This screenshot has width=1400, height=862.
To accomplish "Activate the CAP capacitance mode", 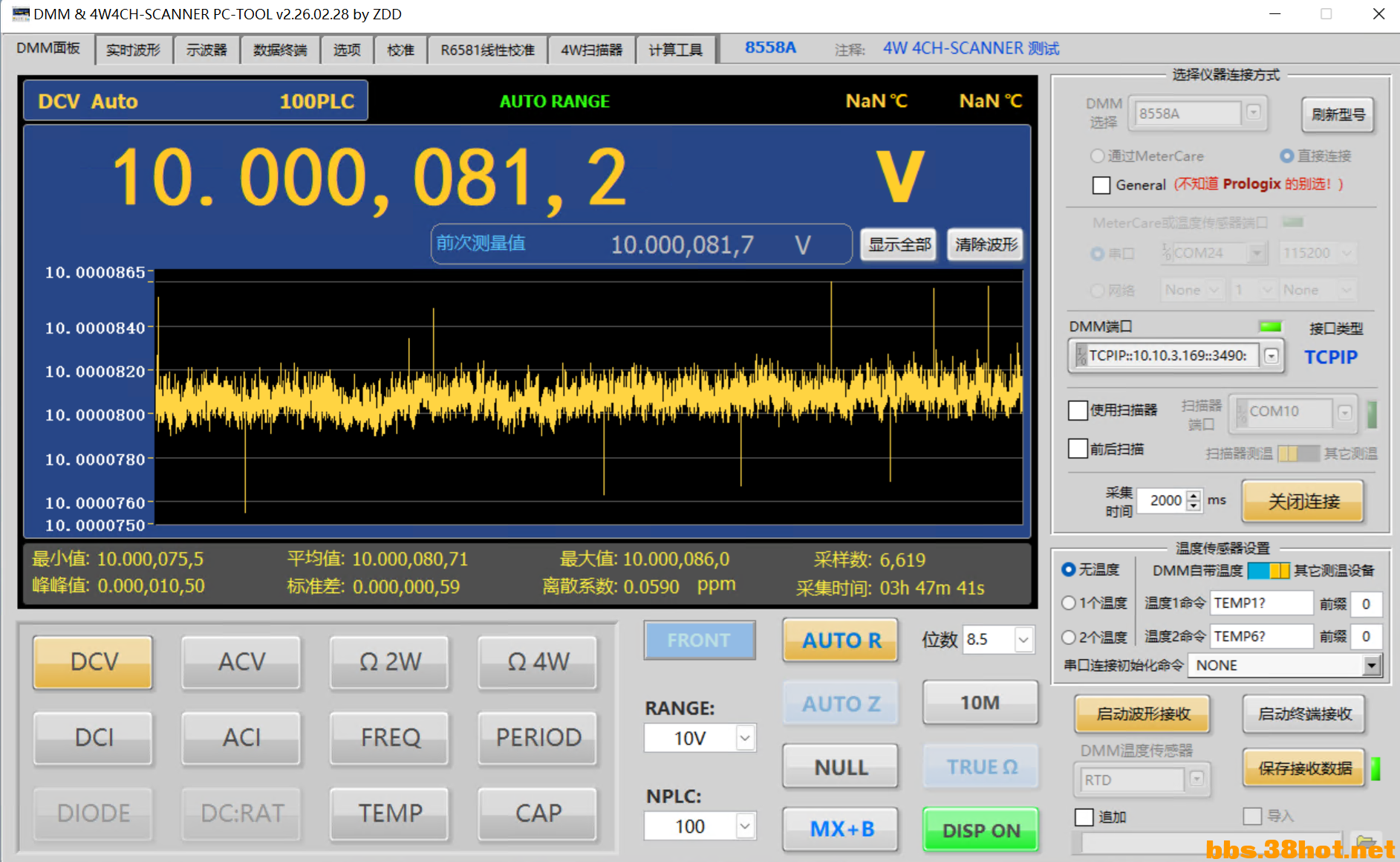I will (538, 813).
